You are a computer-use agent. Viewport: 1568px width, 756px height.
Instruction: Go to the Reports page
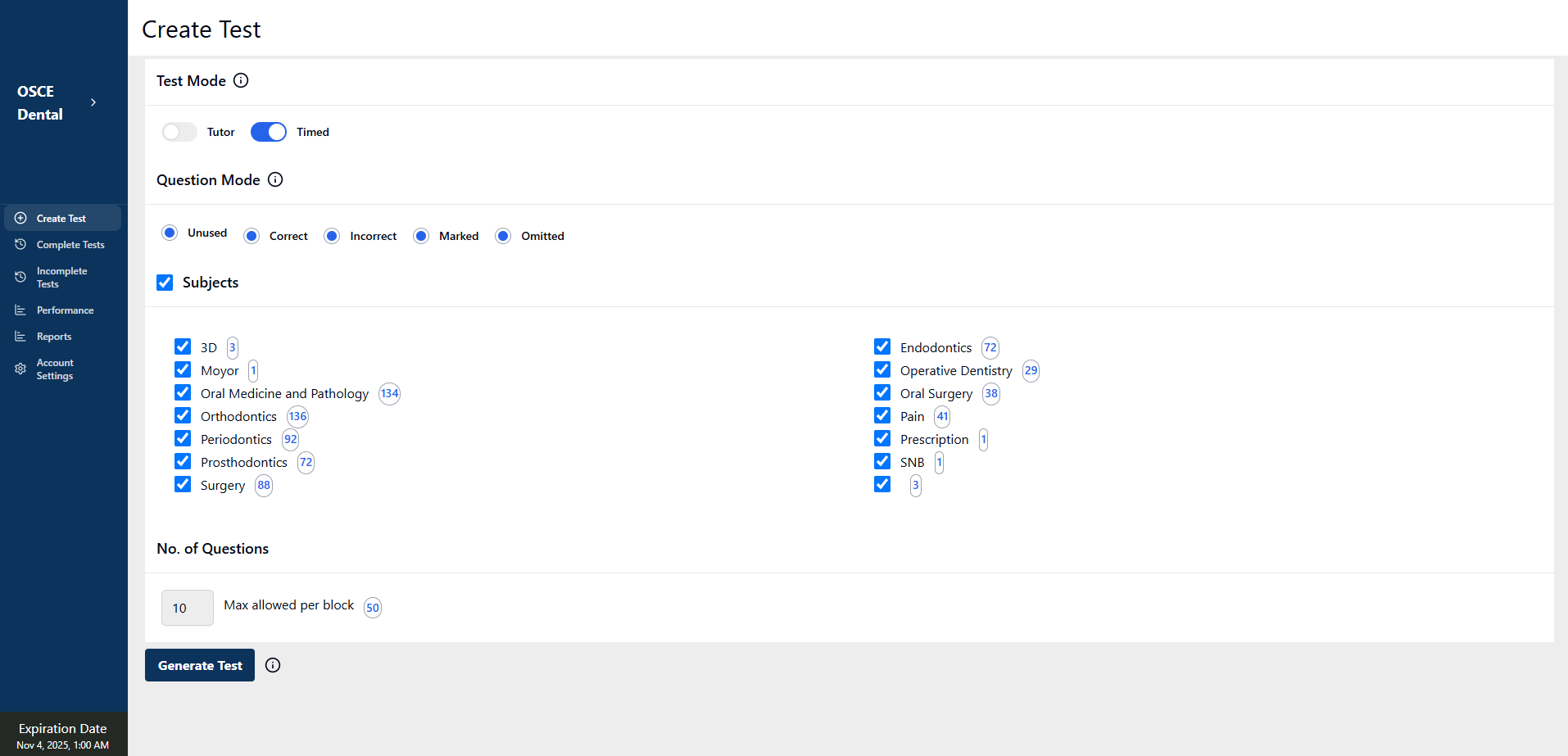pos(63,336)
